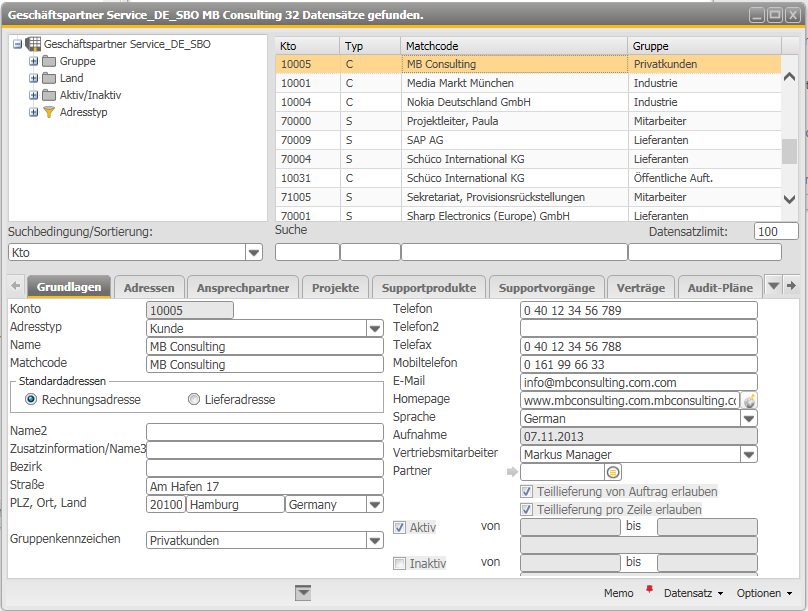This screenshot has width=808, height=611.
Task: Click the filter funnel icon on Adresstyp node
Action: [x=49, y=111]
